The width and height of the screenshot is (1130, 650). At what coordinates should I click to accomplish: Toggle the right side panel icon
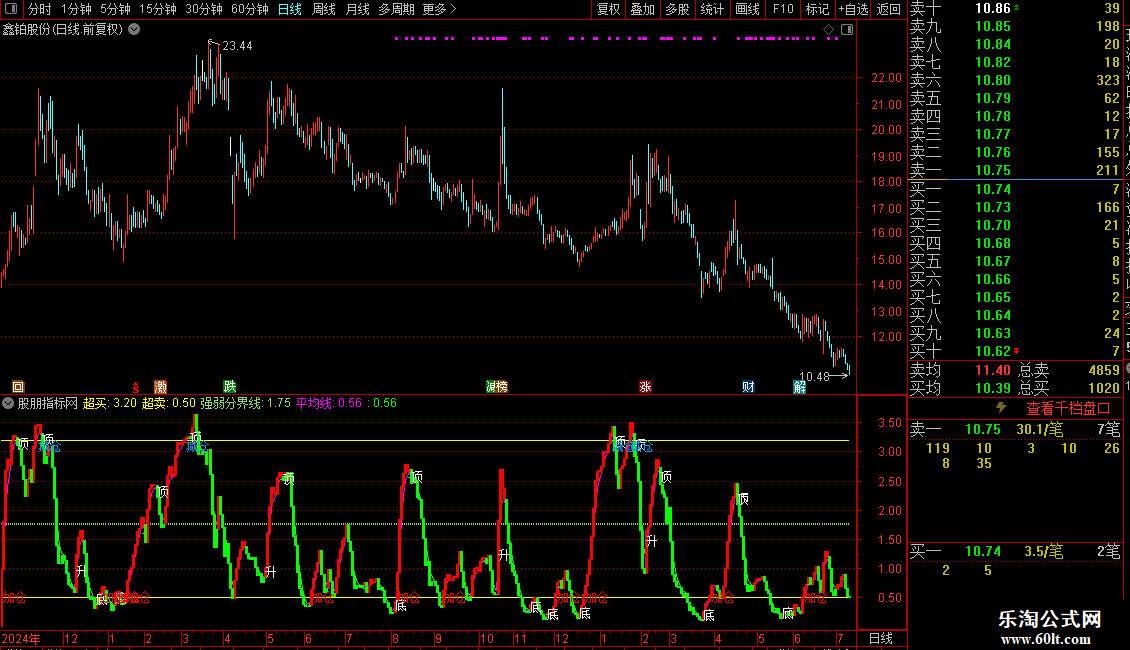point(847,30)
